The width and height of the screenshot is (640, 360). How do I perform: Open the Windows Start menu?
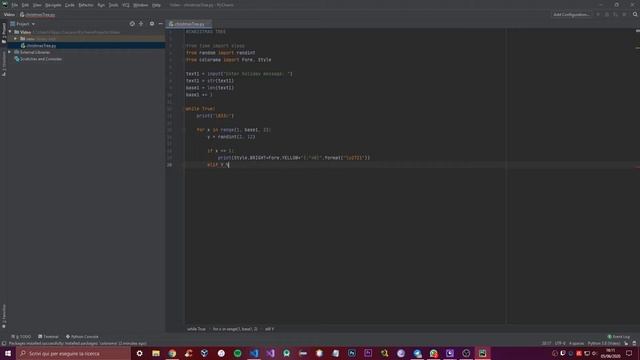point(8,353)
